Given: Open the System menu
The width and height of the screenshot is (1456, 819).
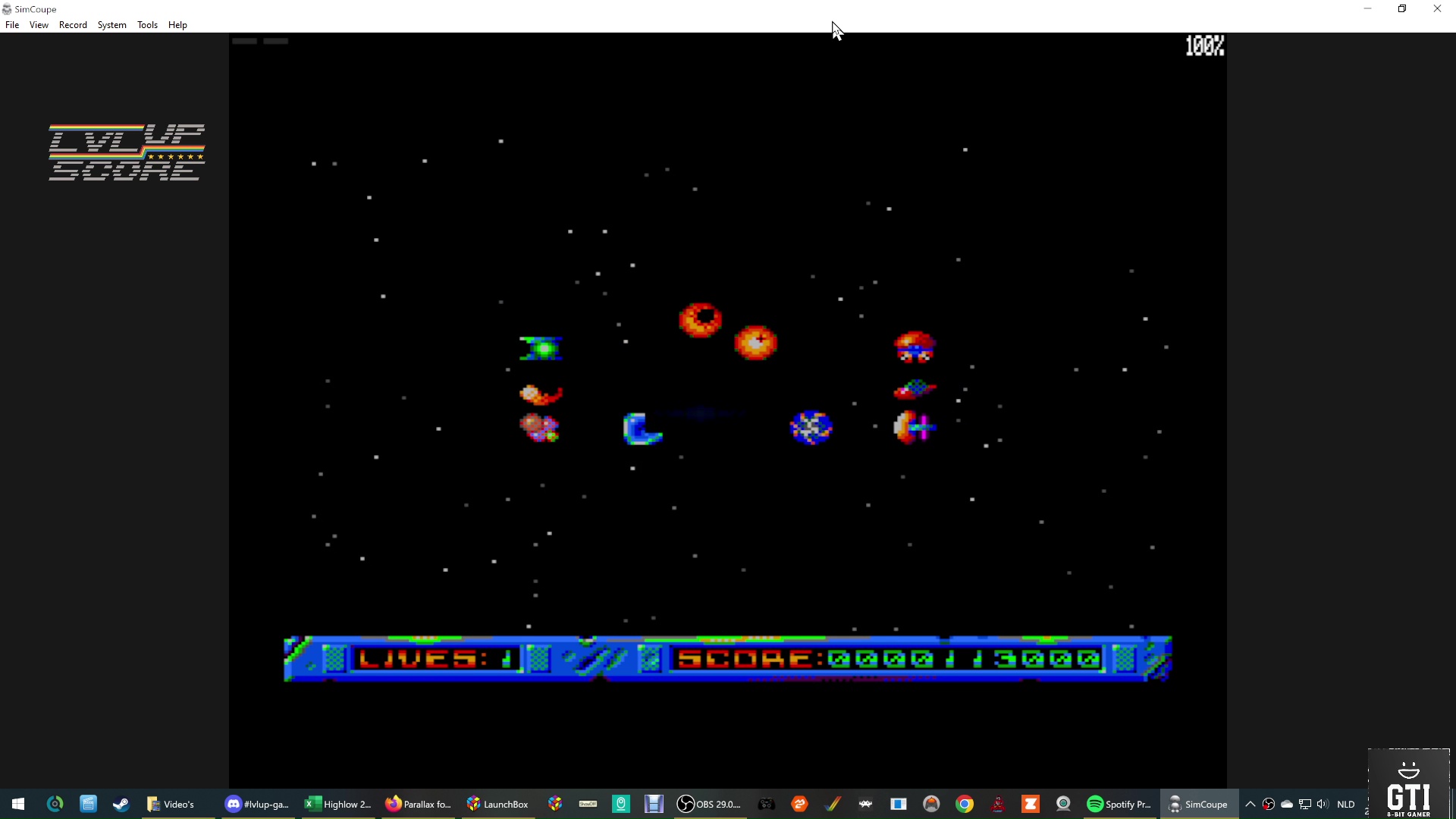Looking at the screenshot, I should (x=111, y=25).
